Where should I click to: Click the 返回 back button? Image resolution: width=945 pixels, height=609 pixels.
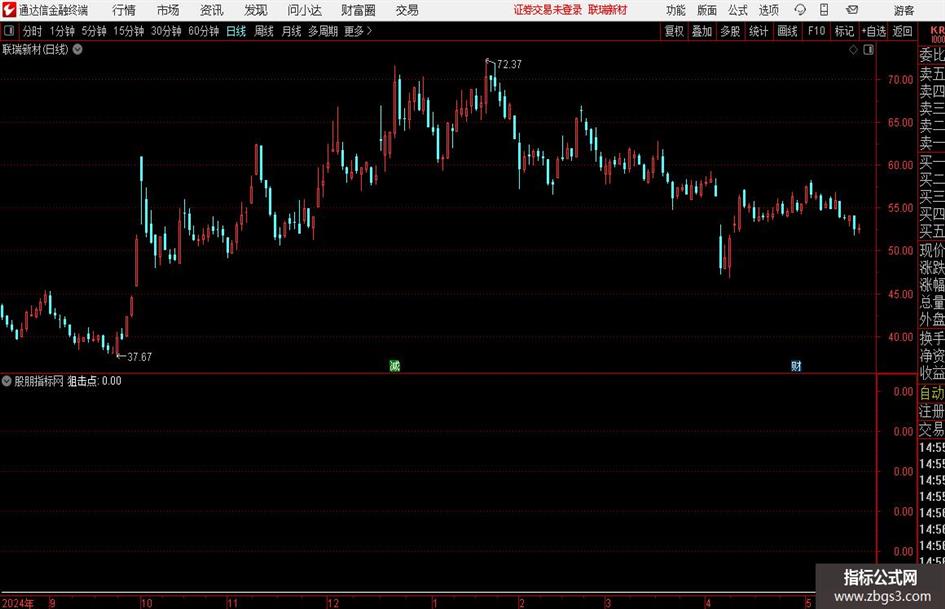tap(902, 31)
